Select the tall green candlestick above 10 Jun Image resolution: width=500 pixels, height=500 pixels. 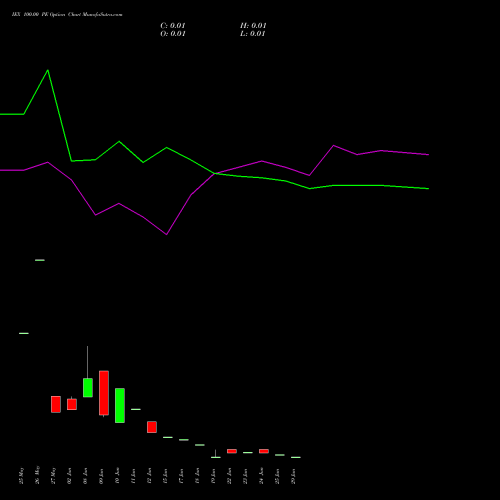[x=120, y=405]
